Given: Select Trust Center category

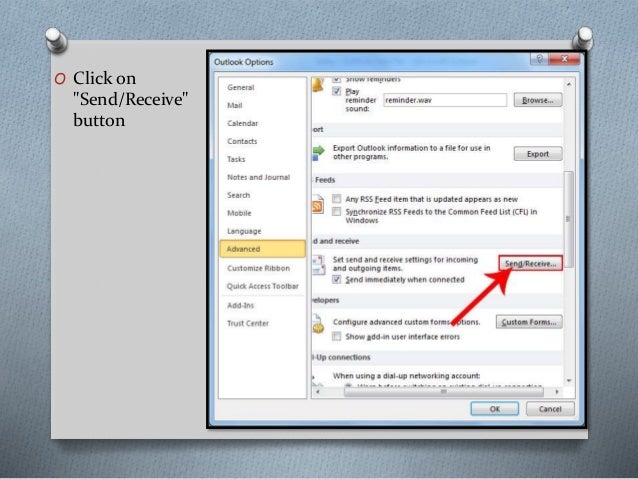Looking at the screenshot, I should [x=248, y=323].
